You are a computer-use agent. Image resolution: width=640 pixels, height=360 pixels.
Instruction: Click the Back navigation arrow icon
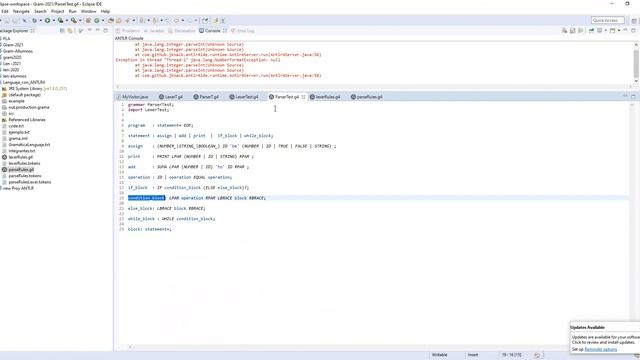pos(176,20)
